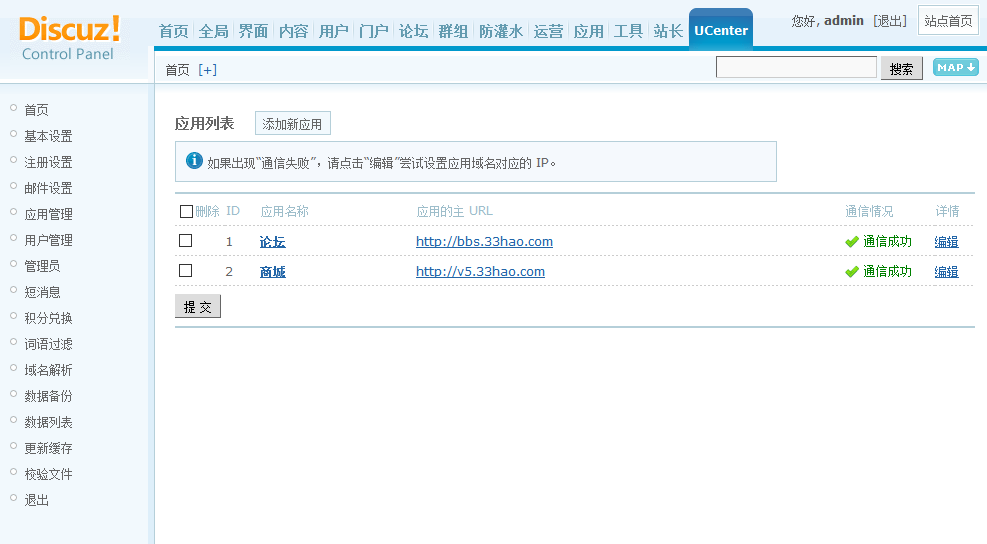Select 数据备份 in the sidebar
The height and width of the screenshot is (544, 987).
pyautogui.click(x=48, y=396)
